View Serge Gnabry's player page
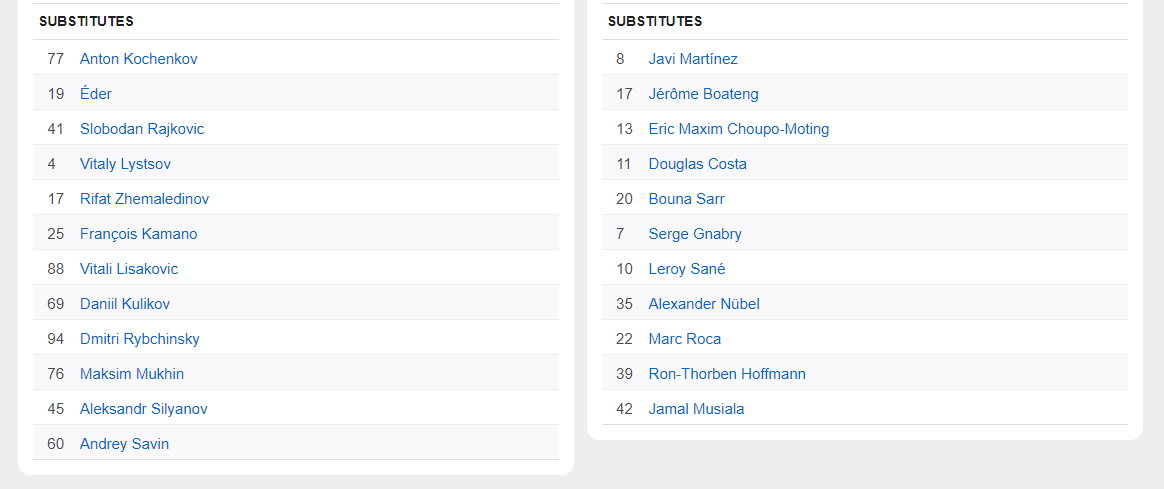Viewport: 1164px width, 489px height. [695, 234]
